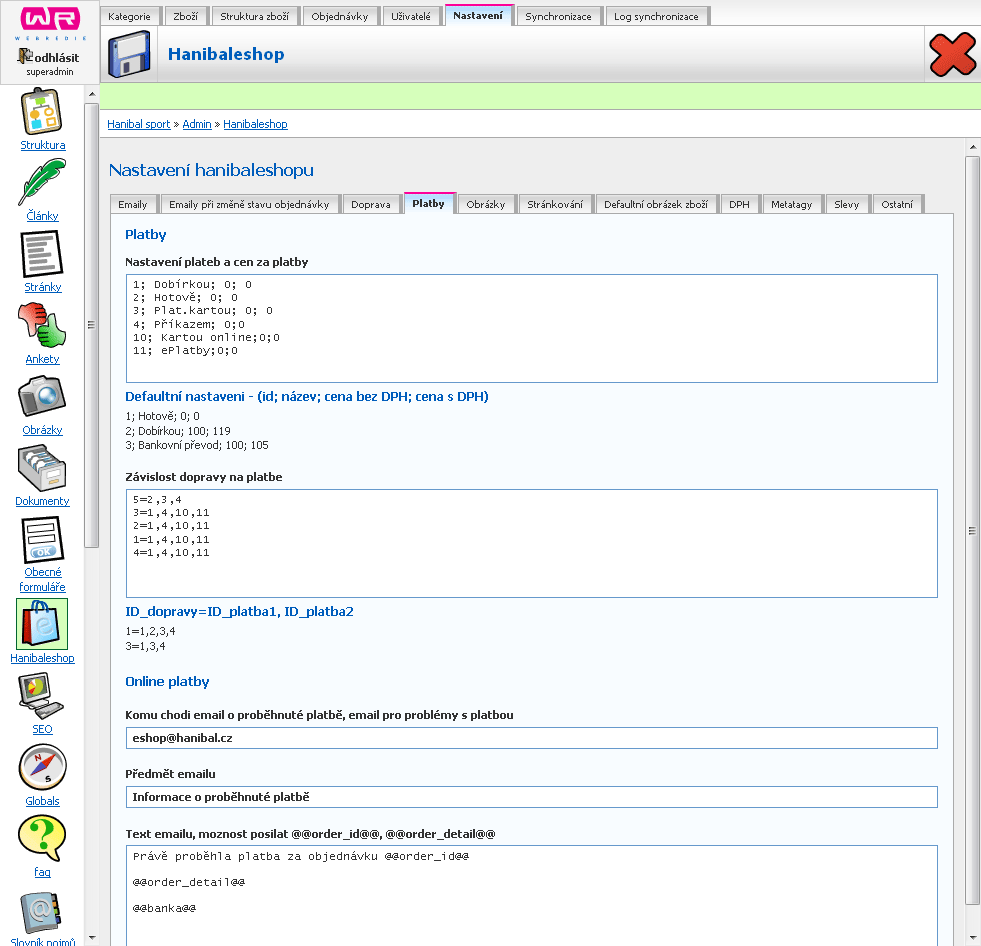Click the Předmět emailu input field

tap(532, 796)
